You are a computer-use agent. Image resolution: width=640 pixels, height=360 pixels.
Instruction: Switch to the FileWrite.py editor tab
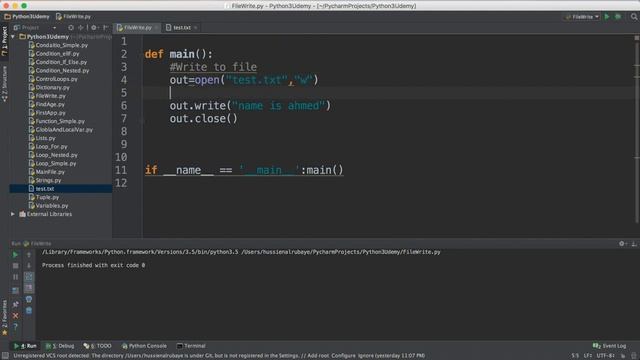138,28
